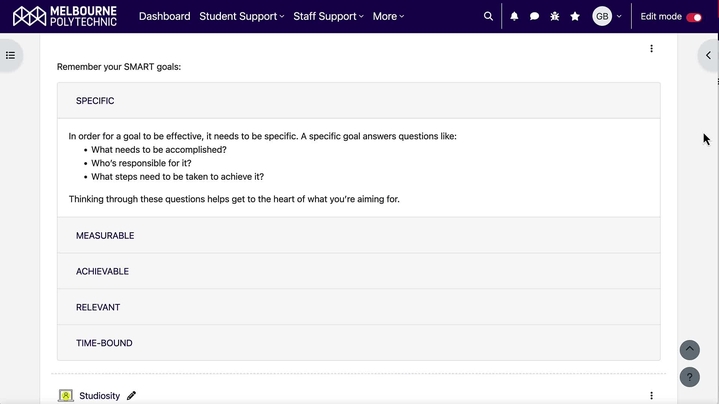Viewport: 719px width, 404px height.
Task: Open the Studiosity activity link
Action: (100, 395)
